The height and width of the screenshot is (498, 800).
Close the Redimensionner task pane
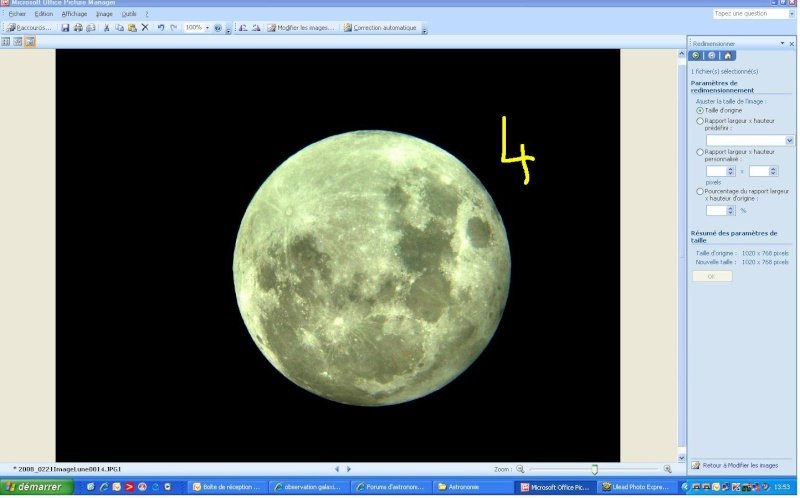793,44
